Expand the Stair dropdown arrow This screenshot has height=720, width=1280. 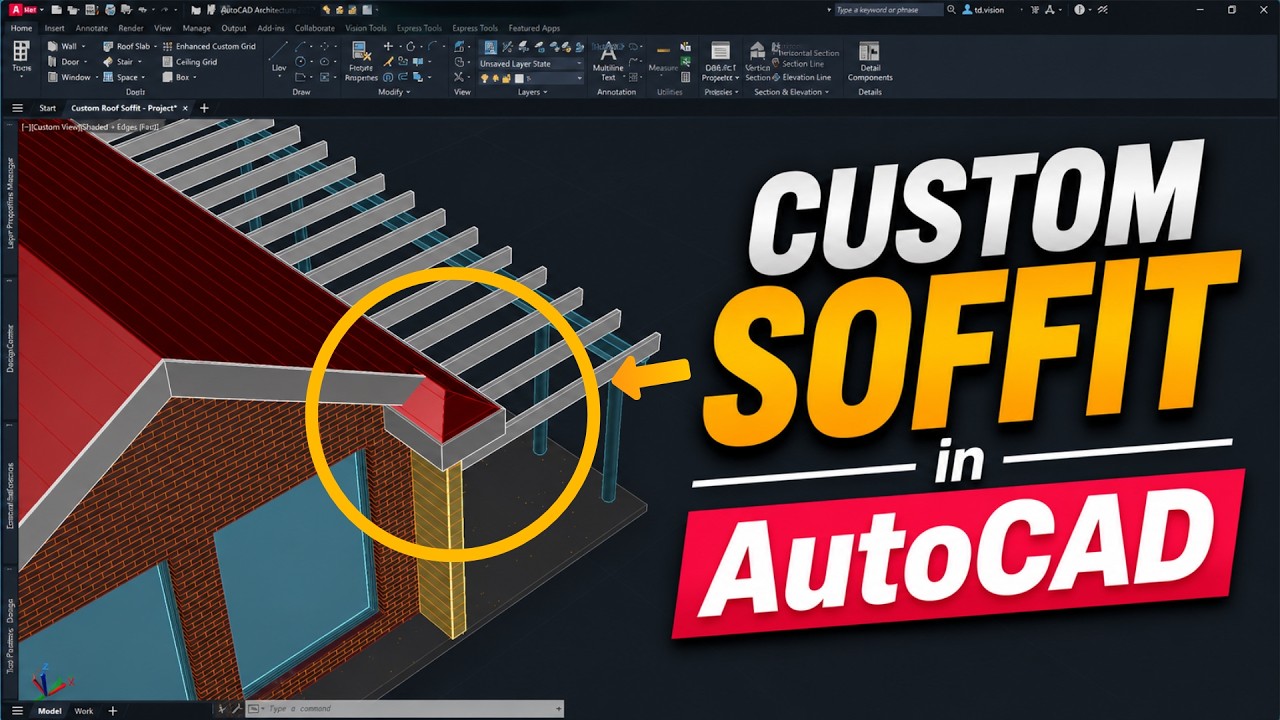point(139,62)
